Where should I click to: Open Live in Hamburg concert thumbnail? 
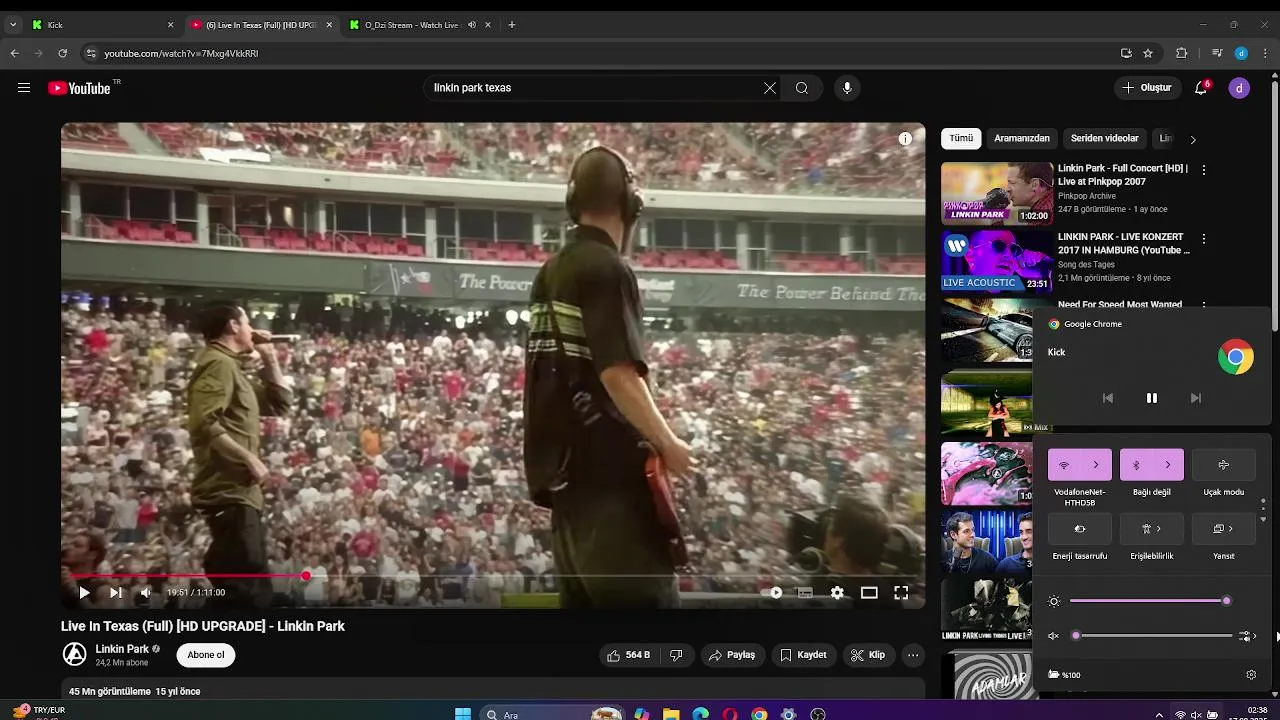(x=997, y=261)
